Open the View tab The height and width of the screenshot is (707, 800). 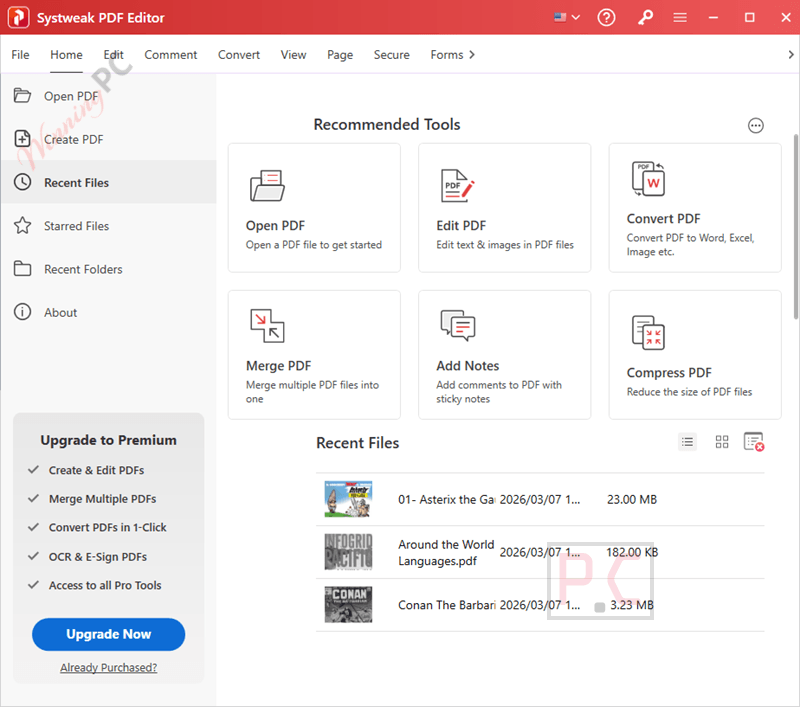click(x=293, y=55)
